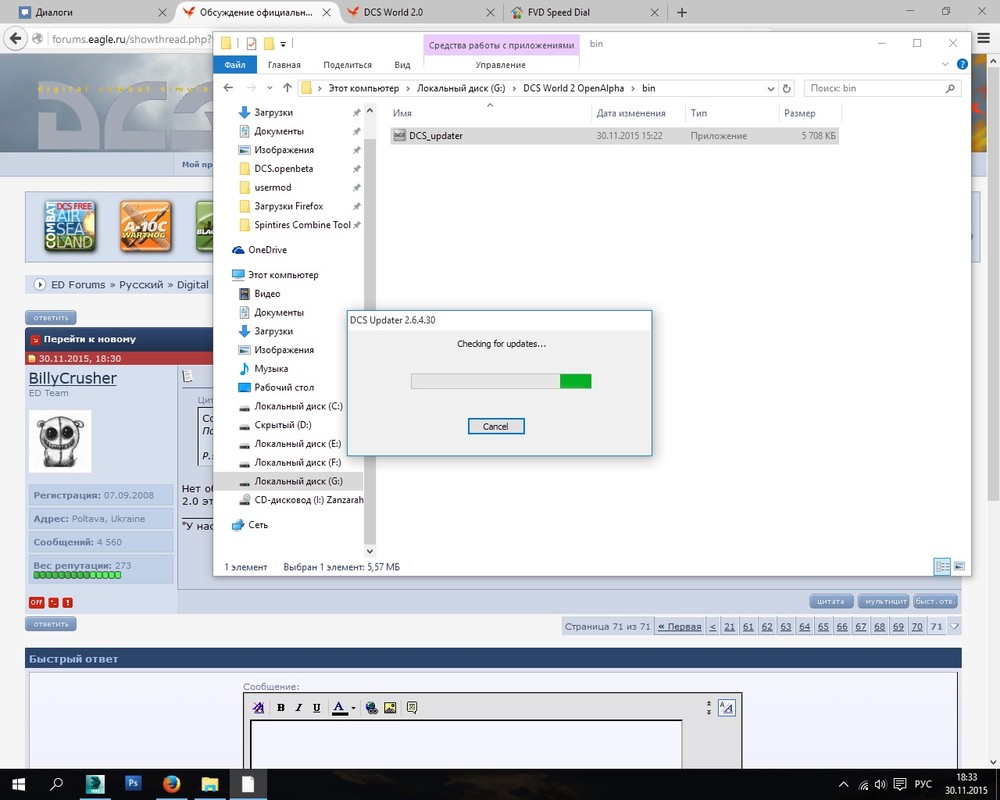Select Загрузки in quick access

(x=273, y=112)
